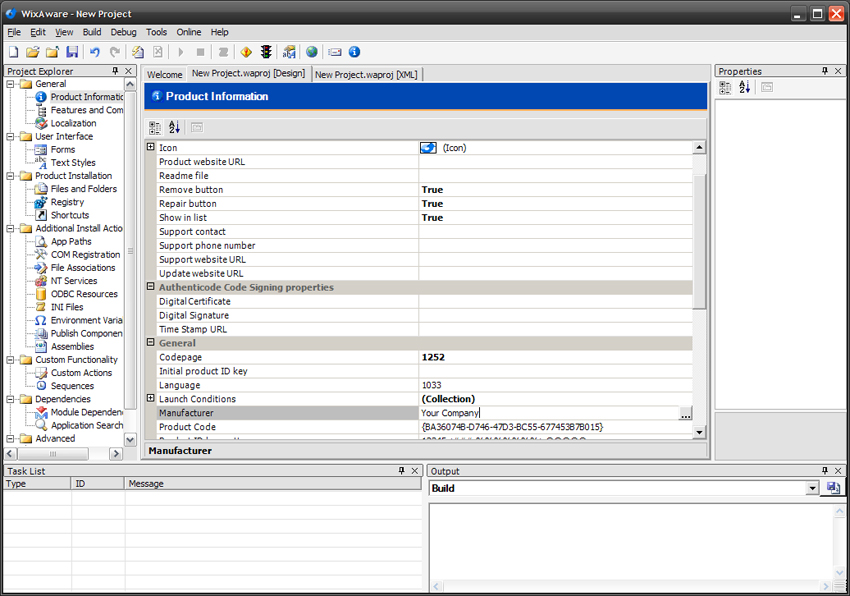This screenshot has height=596, width=850.
Task: Click the save output icon beside Build dropdown
Action: tap(833, 488)
